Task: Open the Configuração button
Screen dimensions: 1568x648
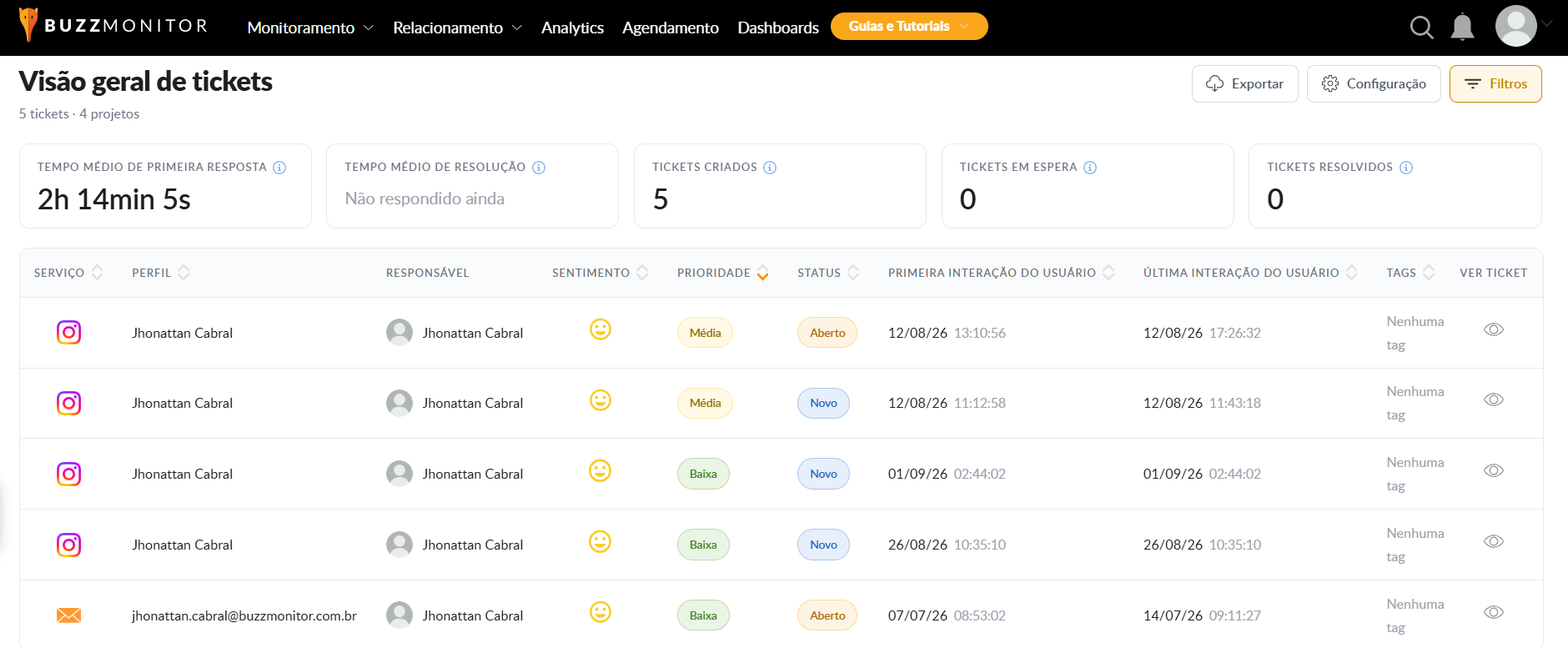Action: (x=1374, y=83)
